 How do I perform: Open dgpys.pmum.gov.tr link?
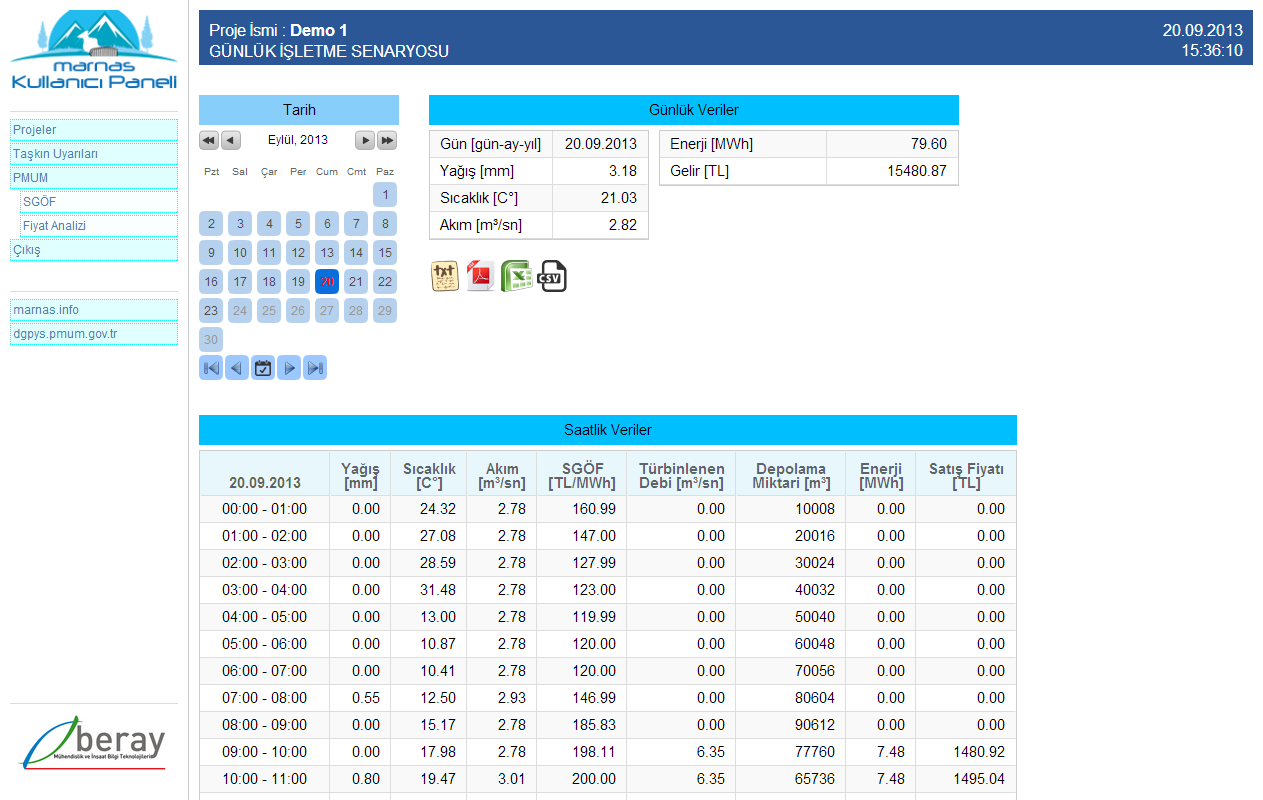click(x=94, y=334)
